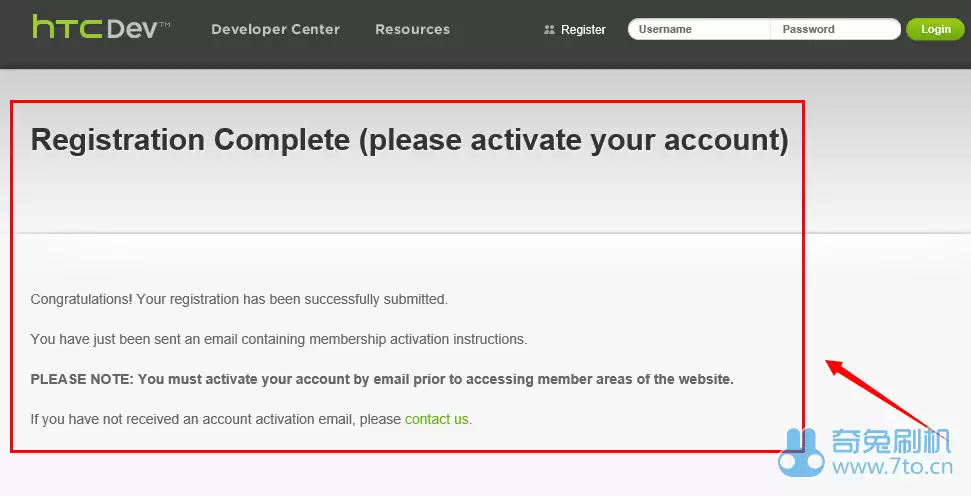Open the Developer Center menu
Screen dimensions: 971x496
(x=275, y=29)
